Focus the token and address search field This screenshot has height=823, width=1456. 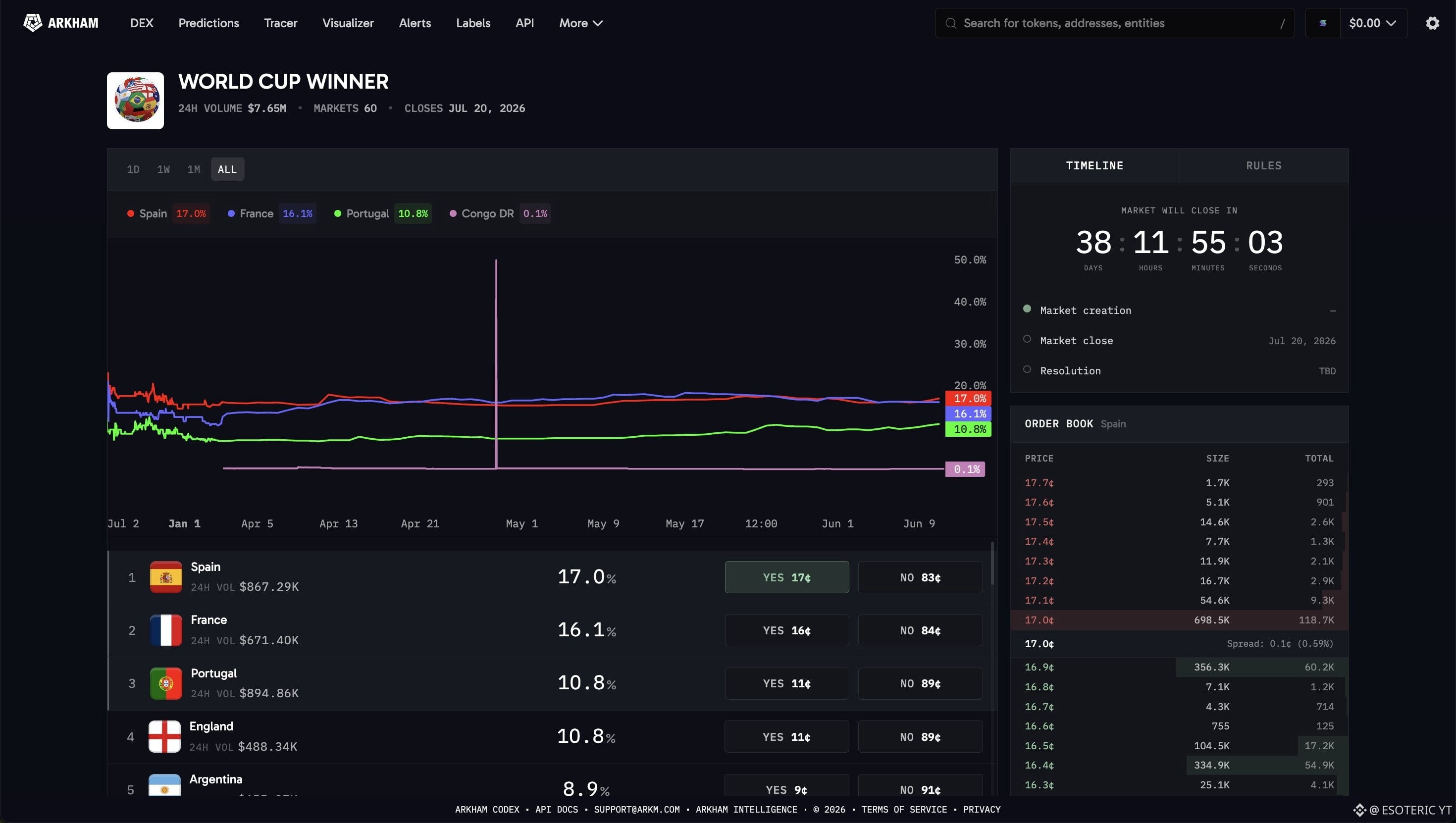[1115, 23]
